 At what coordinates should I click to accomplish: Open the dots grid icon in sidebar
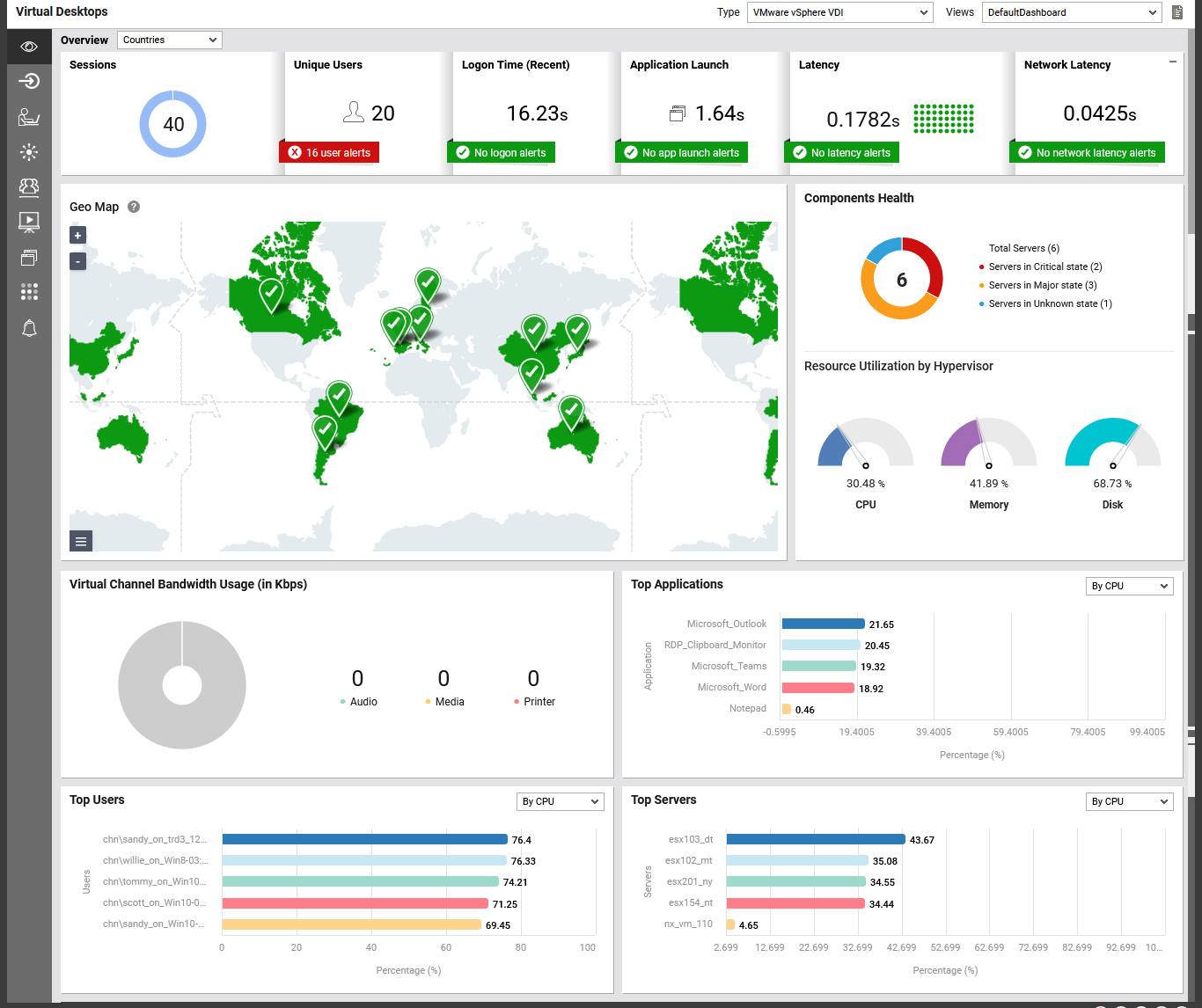coord(29,292)
